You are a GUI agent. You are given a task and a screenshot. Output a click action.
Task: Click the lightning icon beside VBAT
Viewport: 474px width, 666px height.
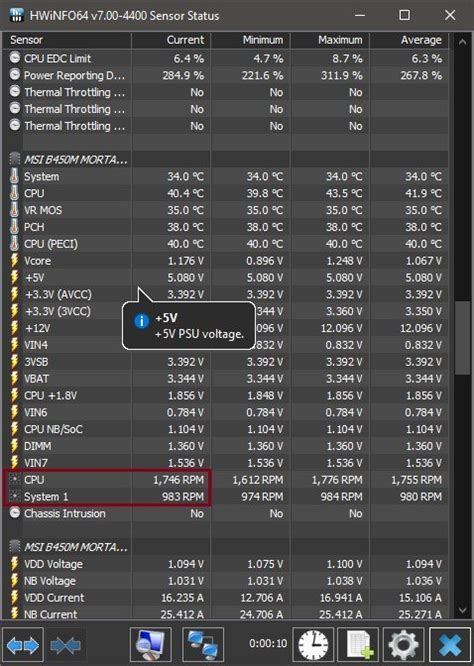(14, 378)
